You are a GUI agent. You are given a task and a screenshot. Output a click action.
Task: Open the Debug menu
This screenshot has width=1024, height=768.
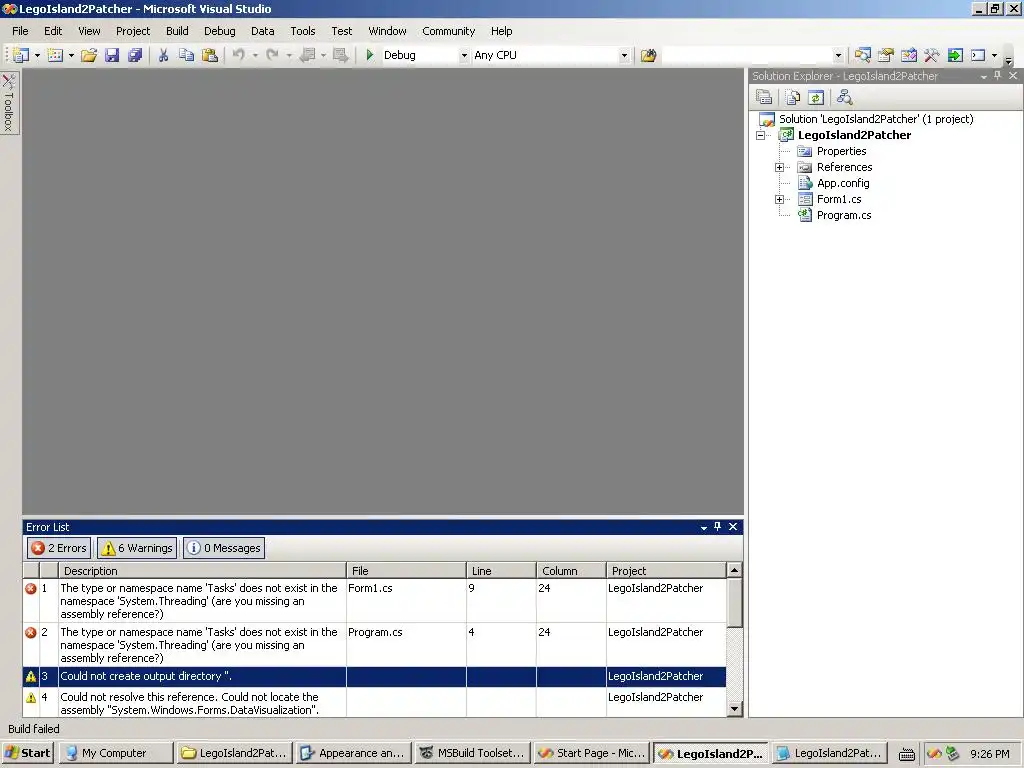pos(219,31)
